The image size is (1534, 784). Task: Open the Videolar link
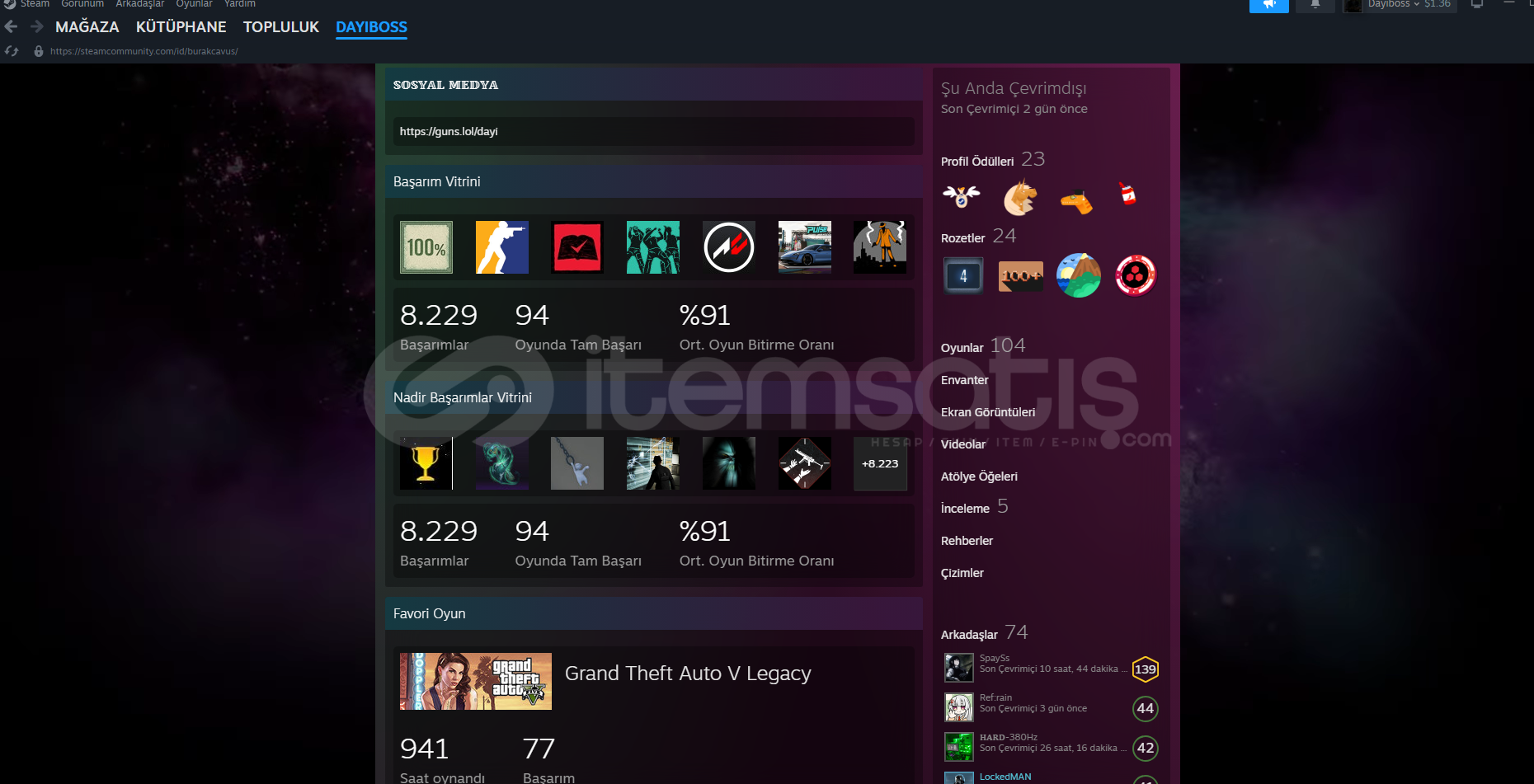click(x=963, y=444)
